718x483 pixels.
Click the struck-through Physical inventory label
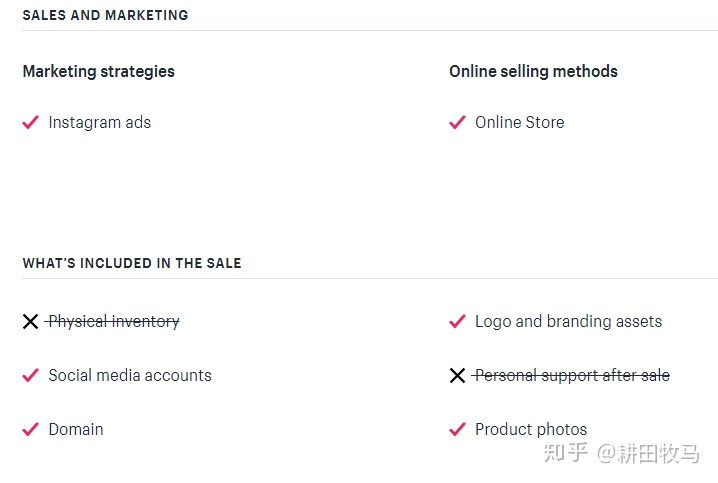pos(113,321)
